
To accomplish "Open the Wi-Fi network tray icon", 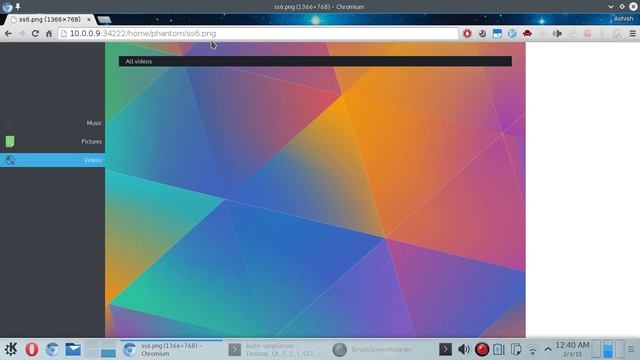I will click(x=532, y=350).
